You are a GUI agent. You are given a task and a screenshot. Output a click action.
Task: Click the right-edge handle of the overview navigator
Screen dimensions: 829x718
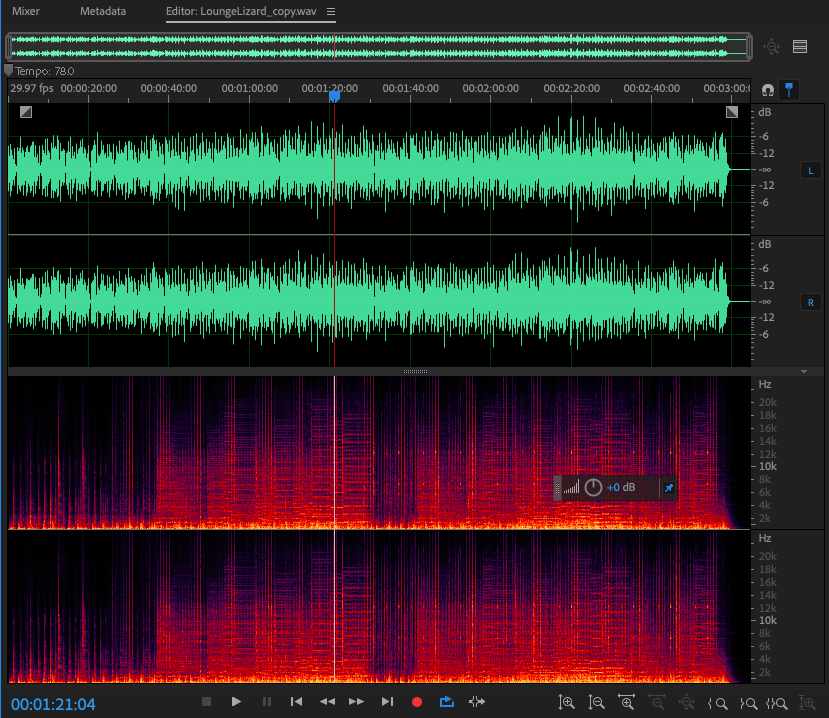pos(749,47)
